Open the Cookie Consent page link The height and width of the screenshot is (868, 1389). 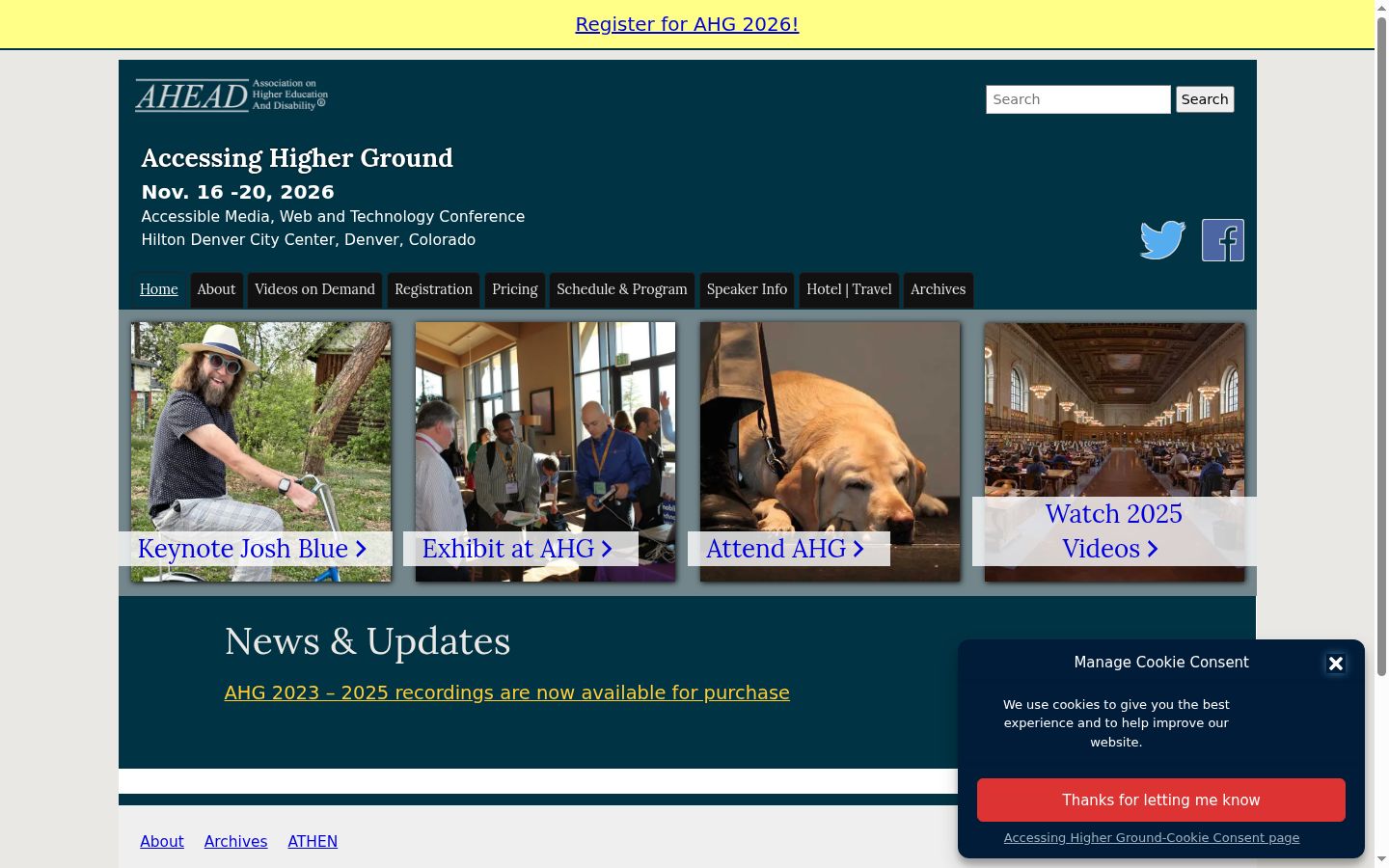point(1152,838)
